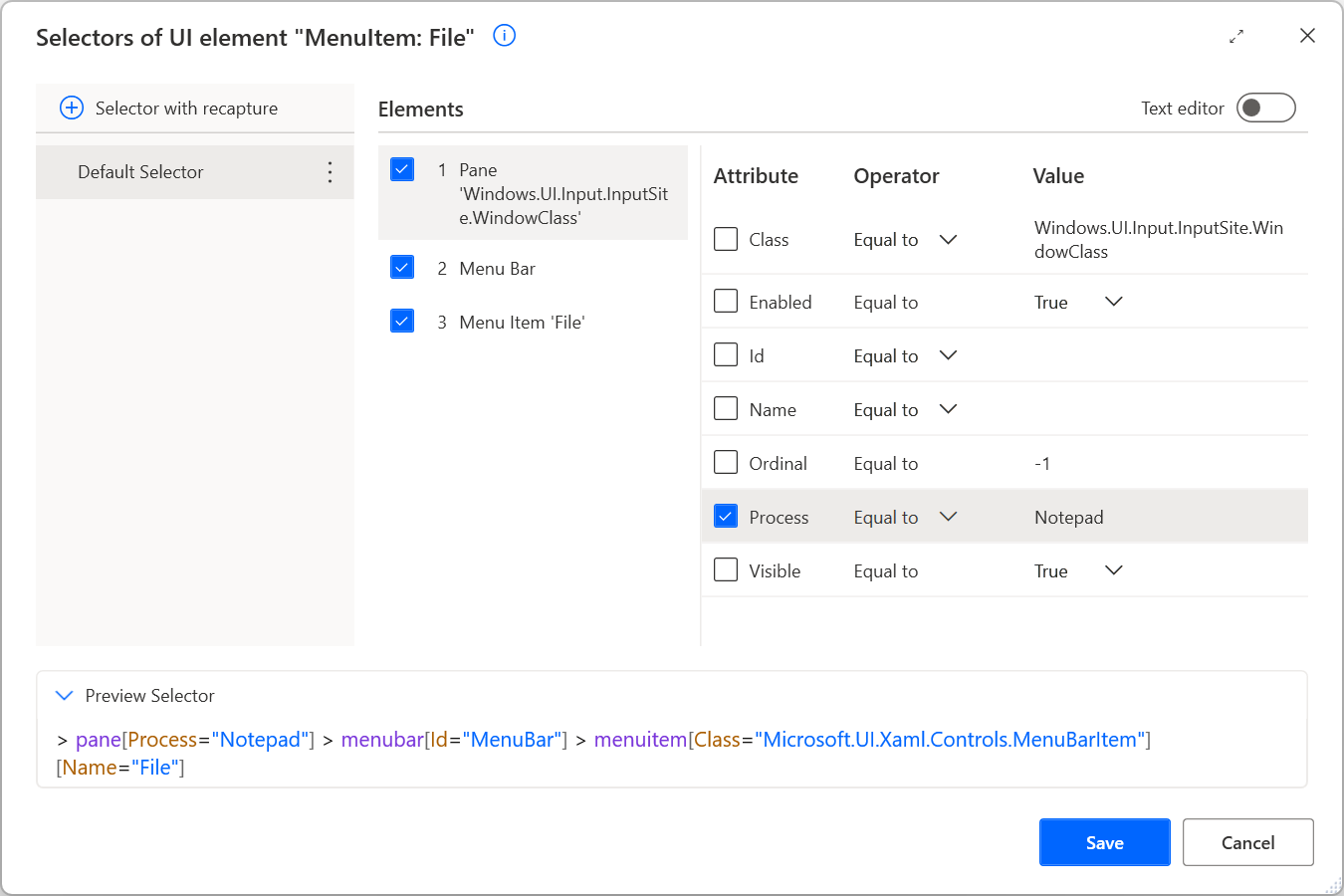The height and width of the screenshot is (896, 1344).
Task: Open the Default Selector three-dot options menu
Action: tap(330, 171)
